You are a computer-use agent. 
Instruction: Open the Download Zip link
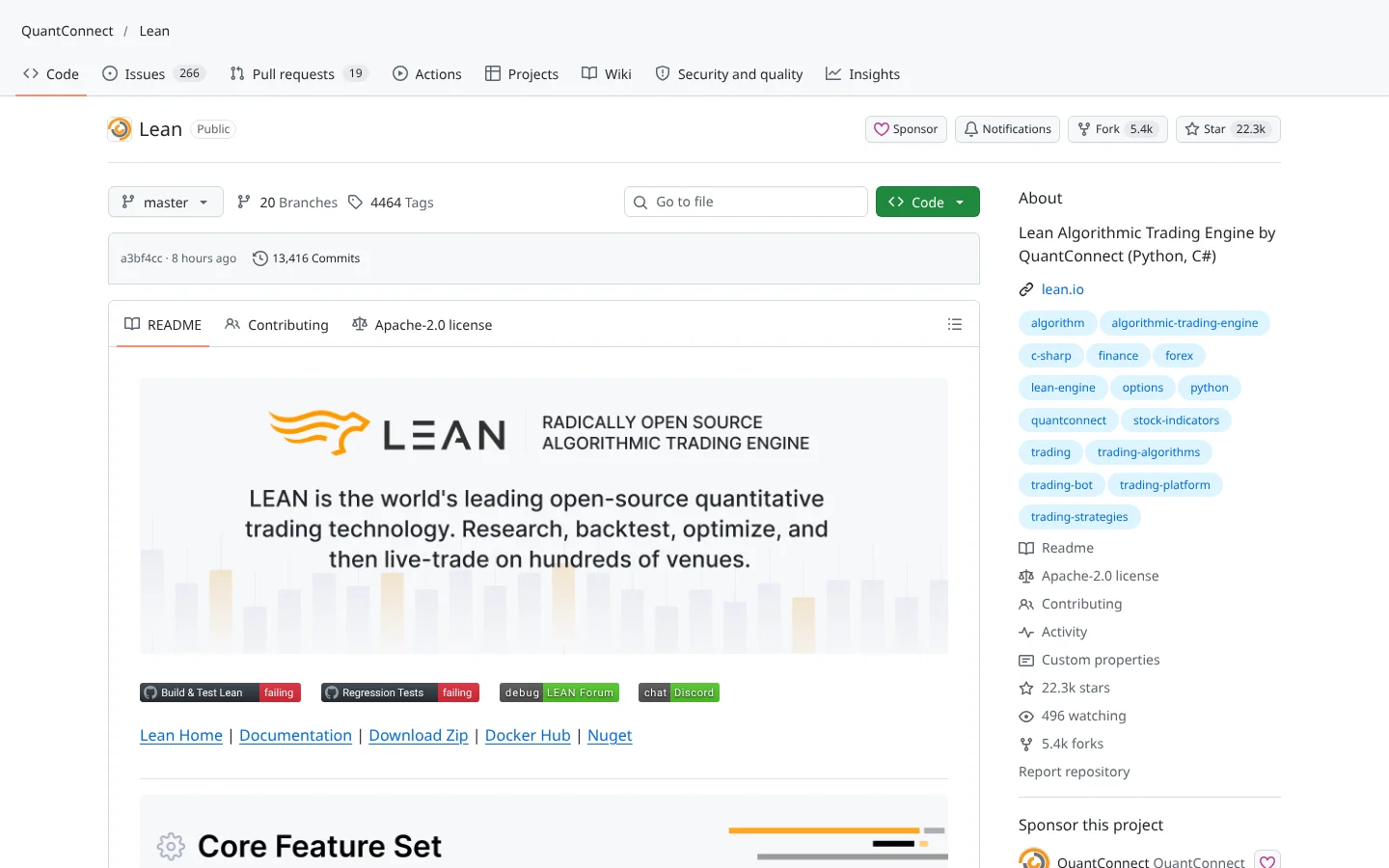coord(419,735)
